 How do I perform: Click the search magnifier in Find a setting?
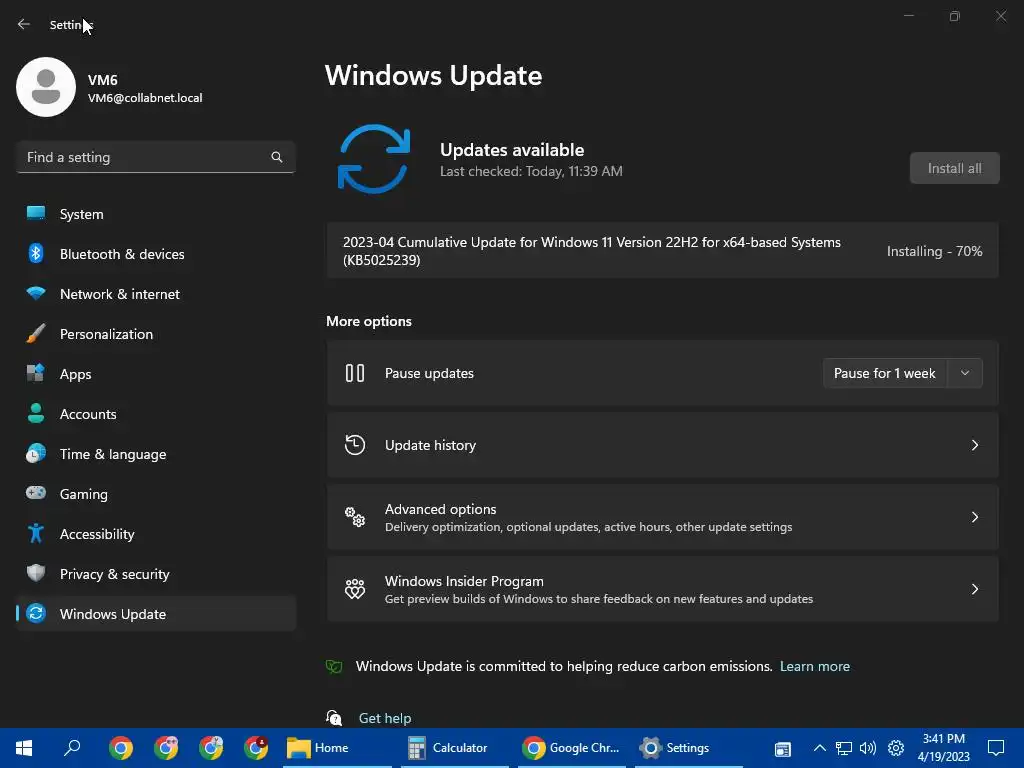click(277, 157)
